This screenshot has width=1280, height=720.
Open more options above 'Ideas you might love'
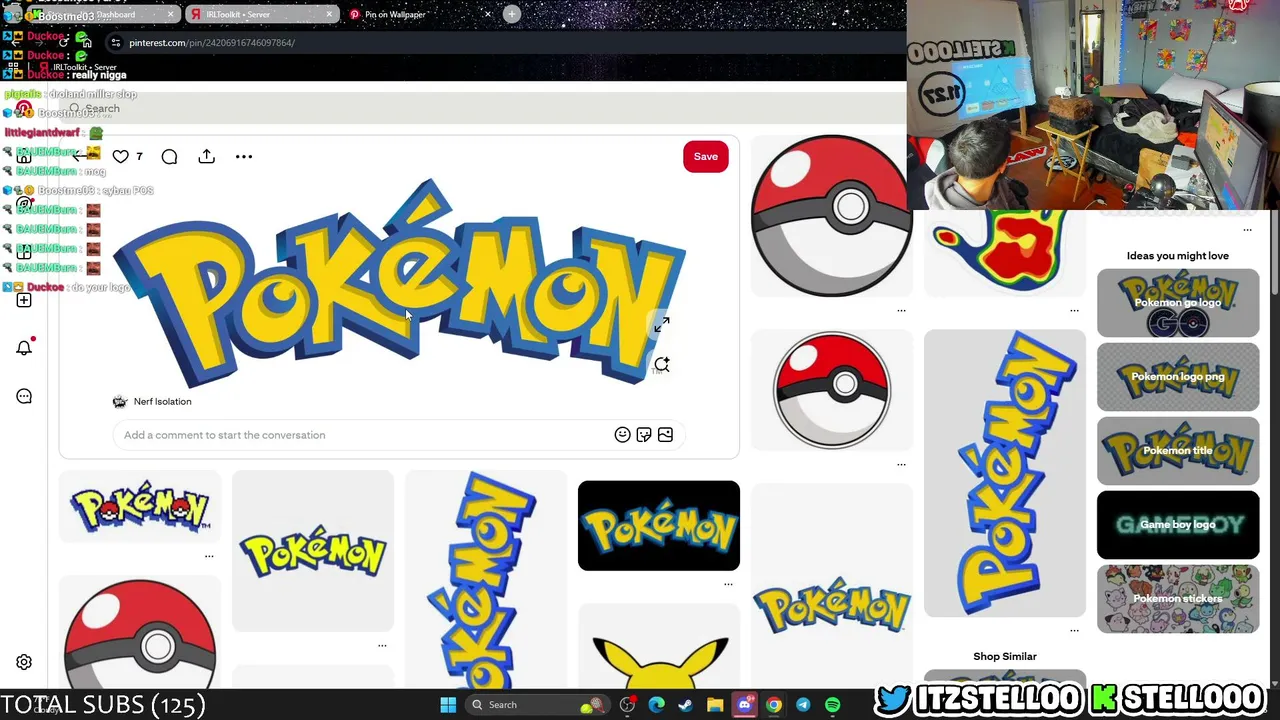[1247, 230]
